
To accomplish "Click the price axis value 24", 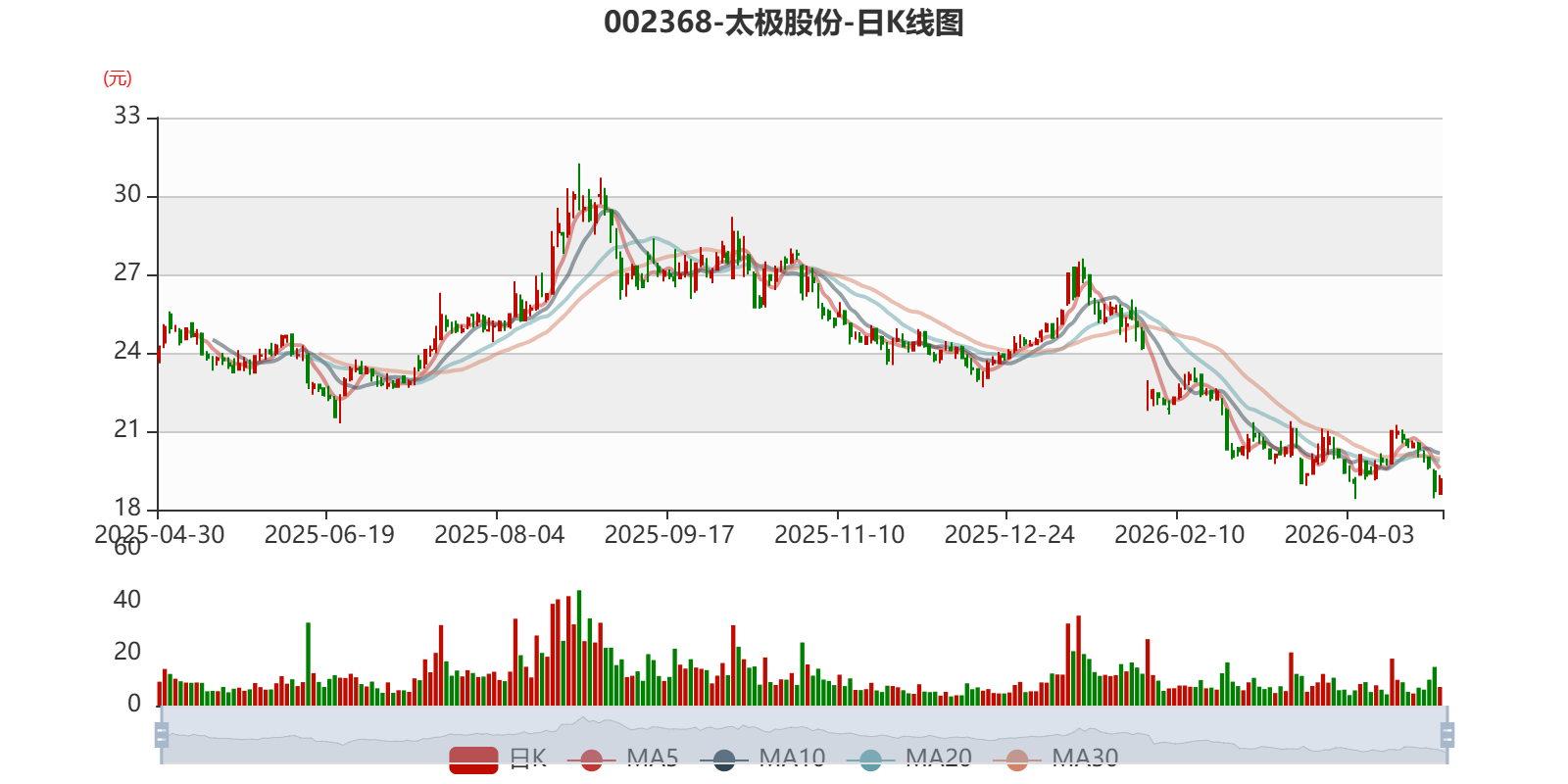I will click(127, 351).
